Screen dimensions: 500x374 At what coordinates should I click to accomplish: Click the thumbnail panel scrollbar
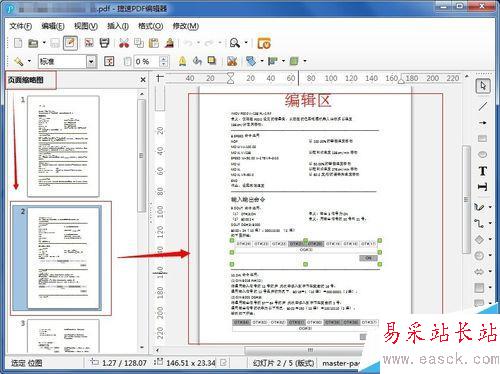click(x=142, y=156)
